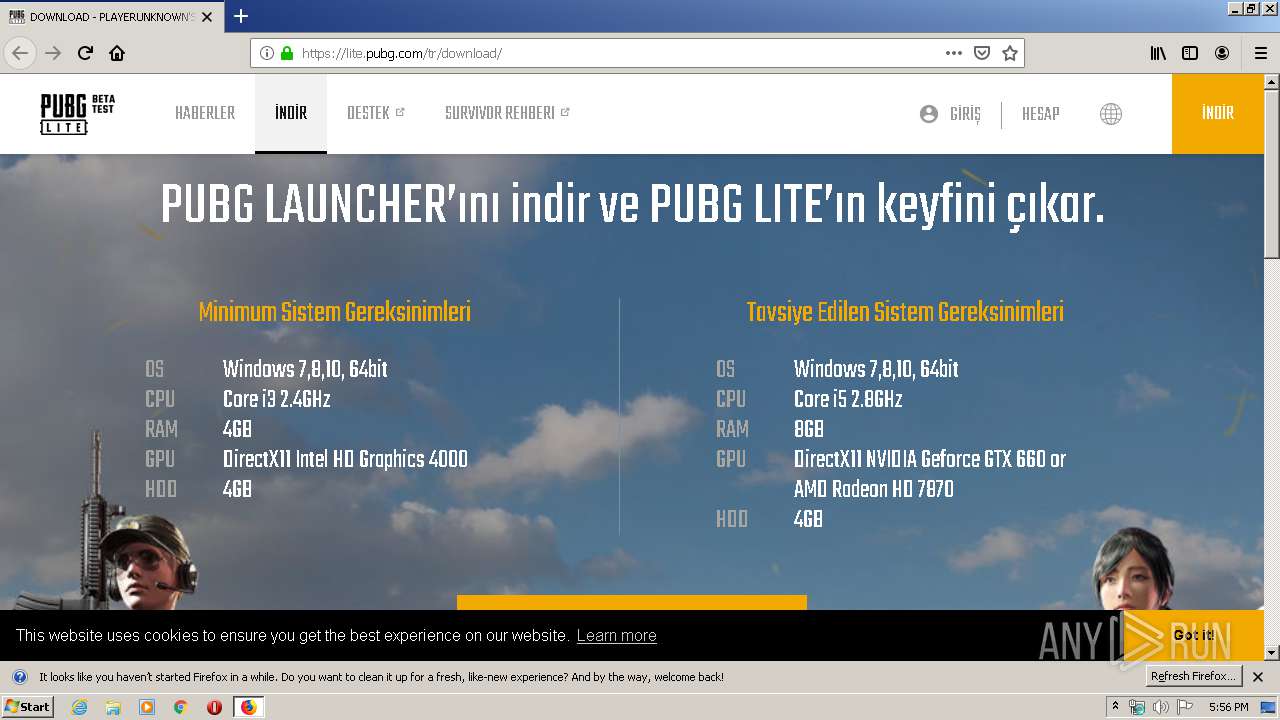Accept cookies with Got it button
1280x720 pixels.
click(1194, 635)
